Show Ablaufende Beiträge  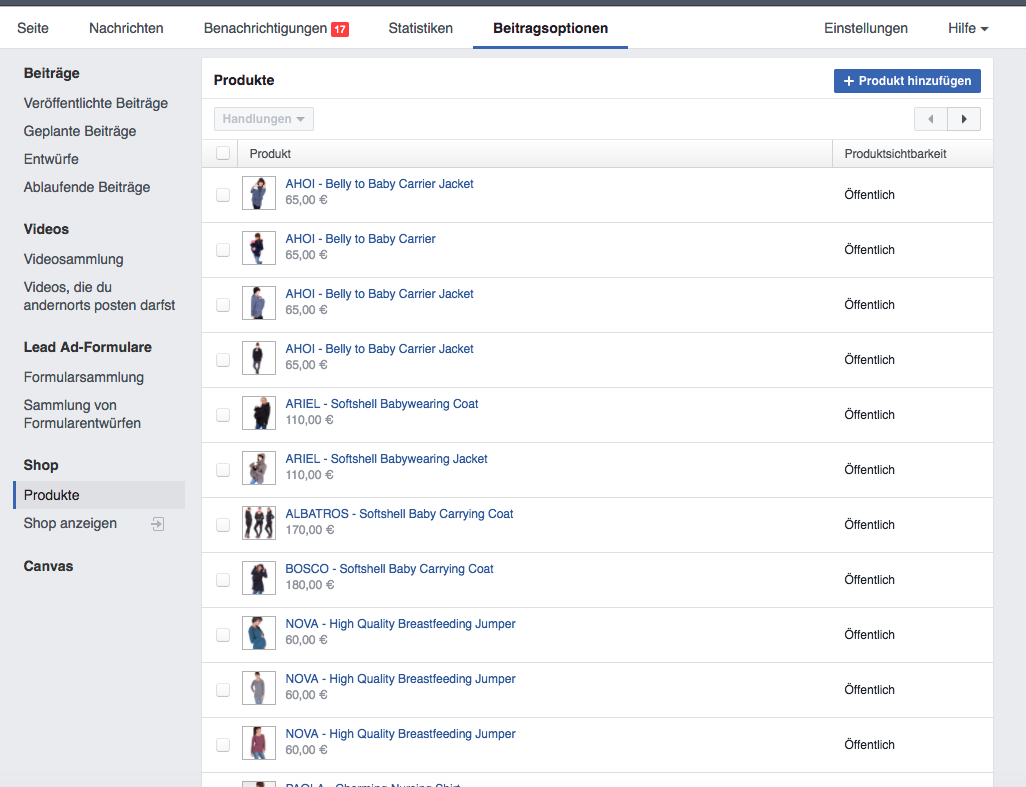click(87, 188)
